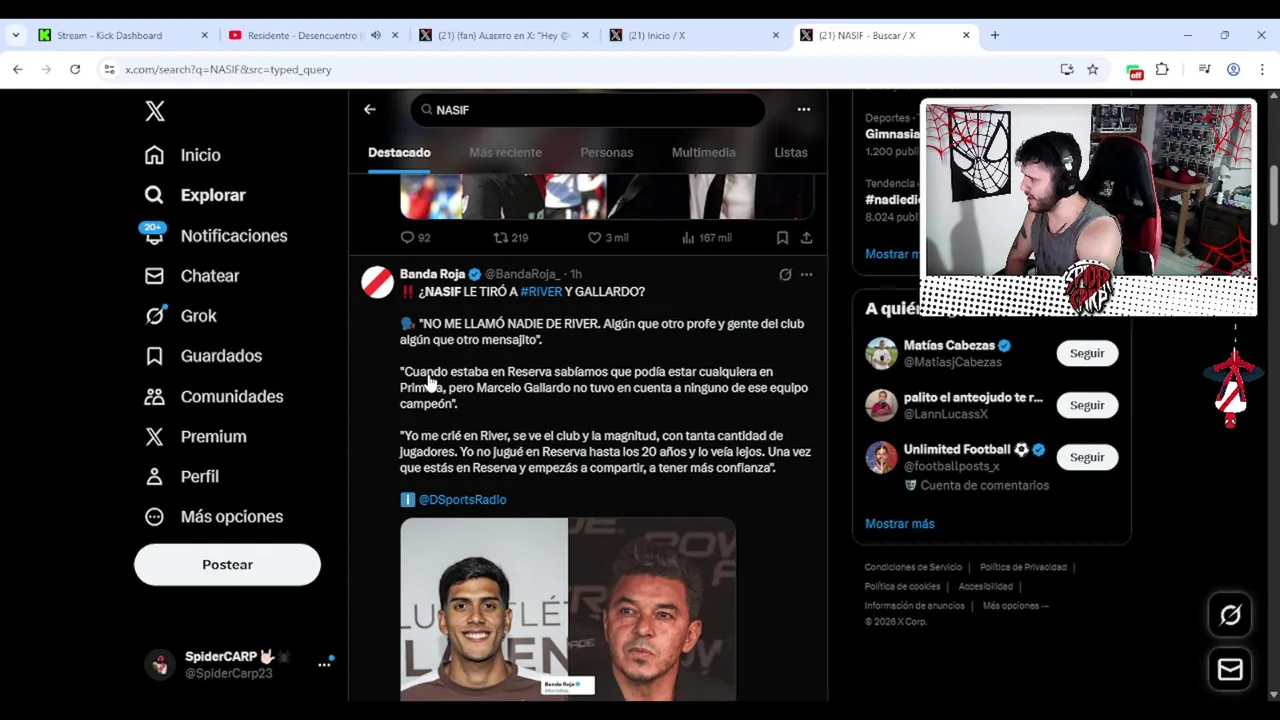This screenshot has width=1280, height=720.
Task: Select the Destacado tab
Action: point(399,152)
